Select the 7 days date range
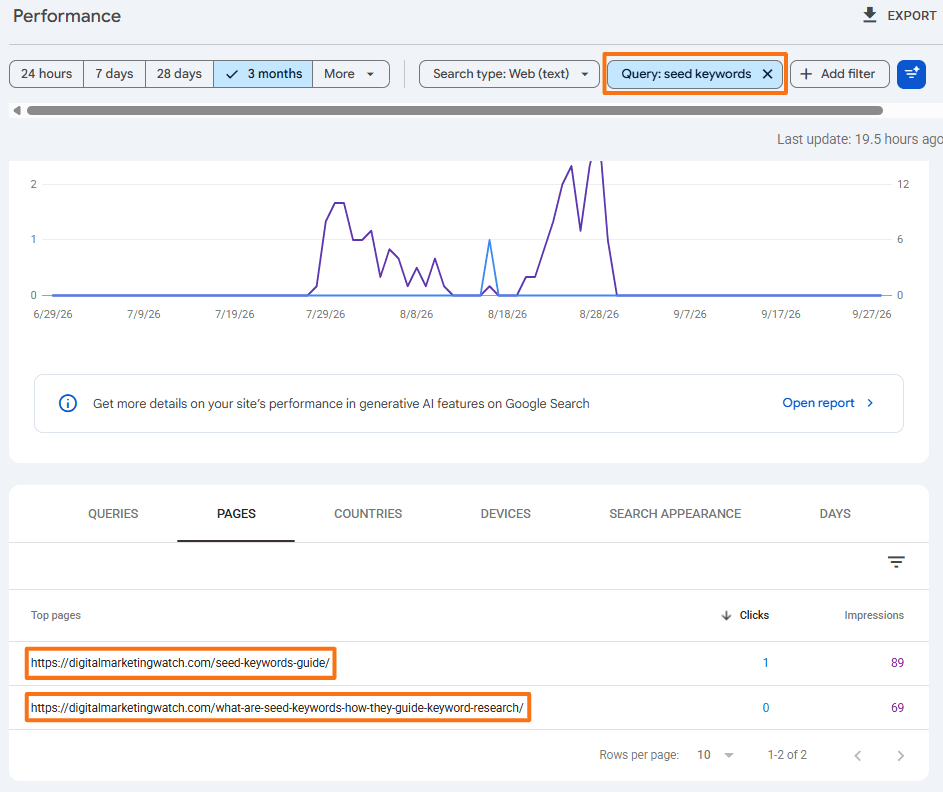 tap(114, 74)
